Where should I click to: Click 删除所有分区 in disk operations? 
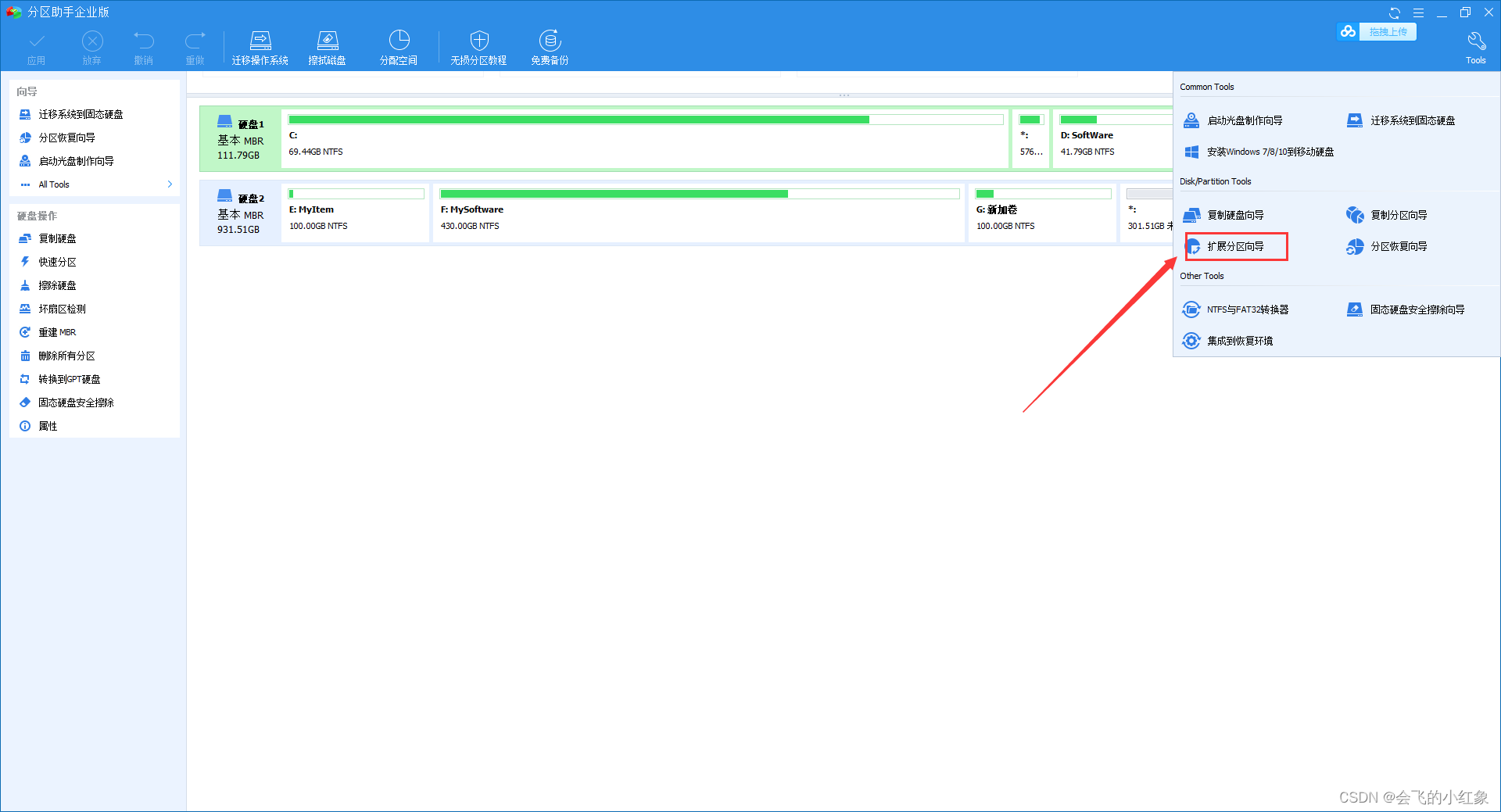point(66,356)
